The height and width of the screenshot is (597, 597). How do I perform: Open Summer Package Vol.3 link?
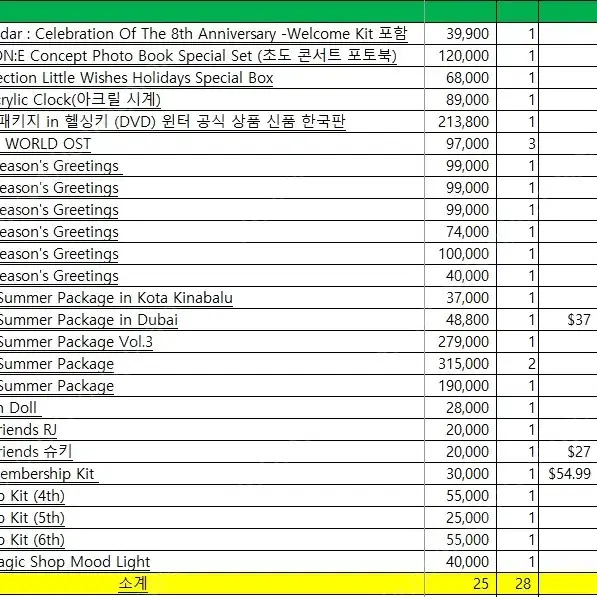click(x=76, y=342)
